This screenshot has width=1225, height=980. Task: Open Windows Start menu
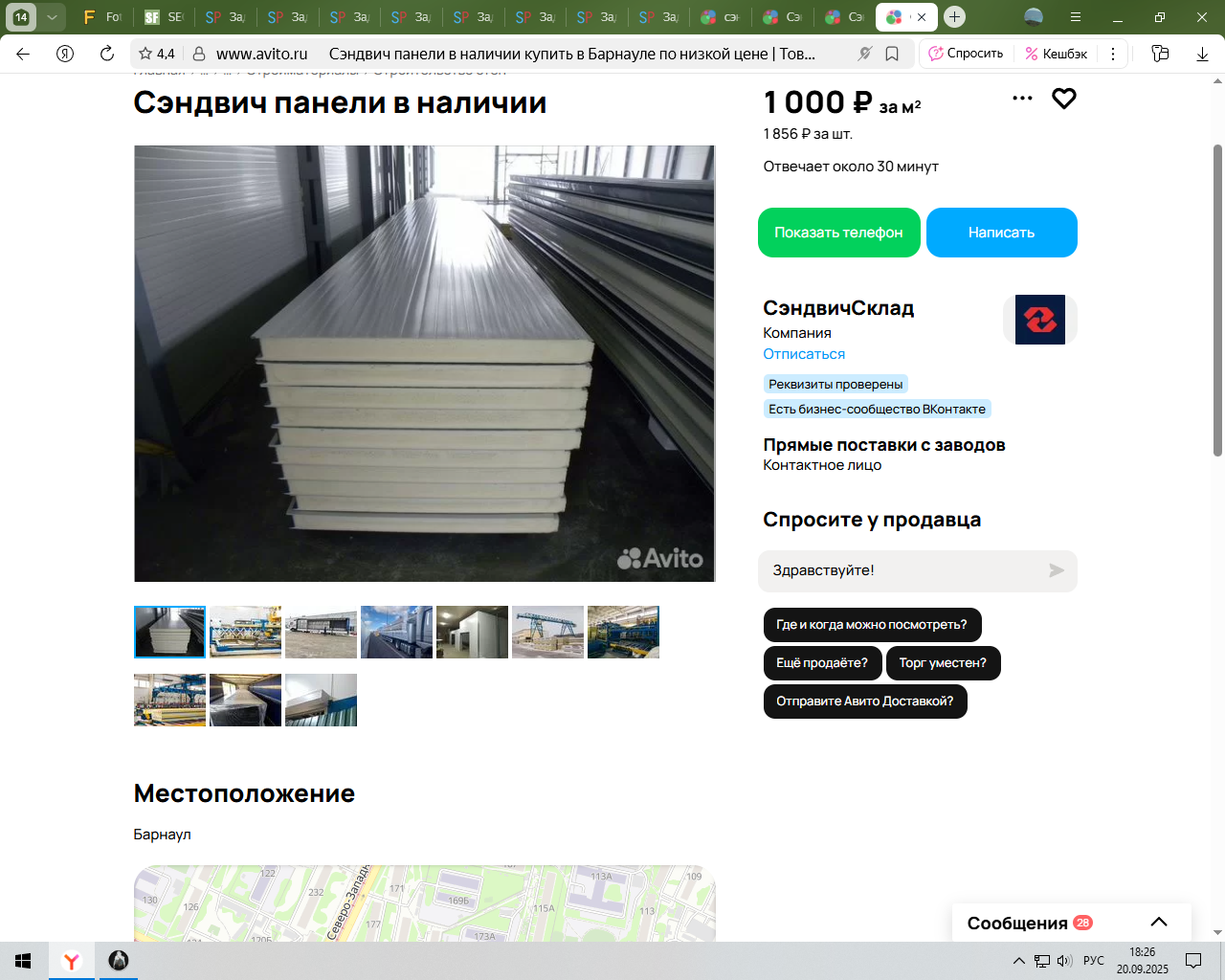[x=23, y=961]
